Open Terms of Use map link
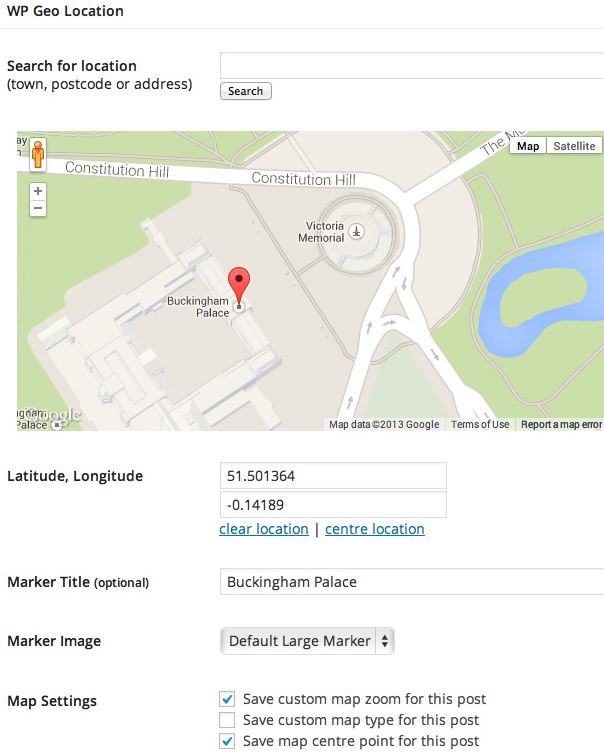The image size is (604, 756). point(480,424)
